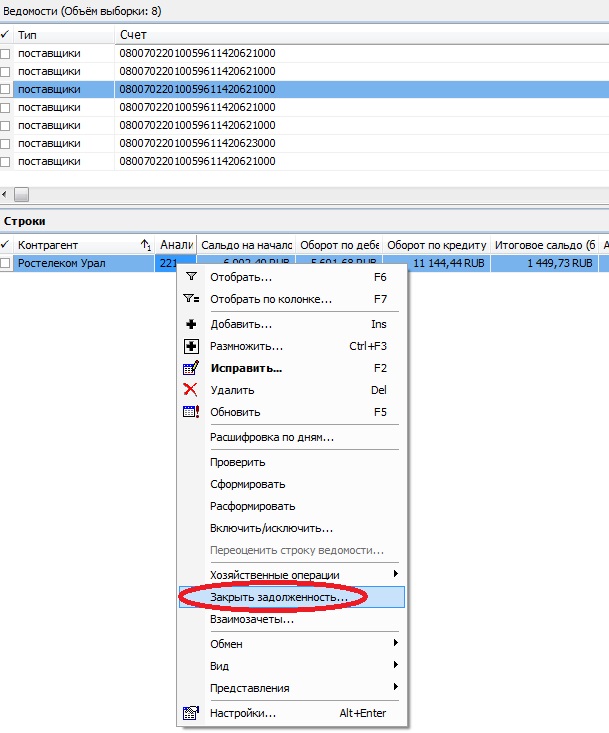Expand the Обмен submenu arrow
609x733 pixels.
point(396,643)
